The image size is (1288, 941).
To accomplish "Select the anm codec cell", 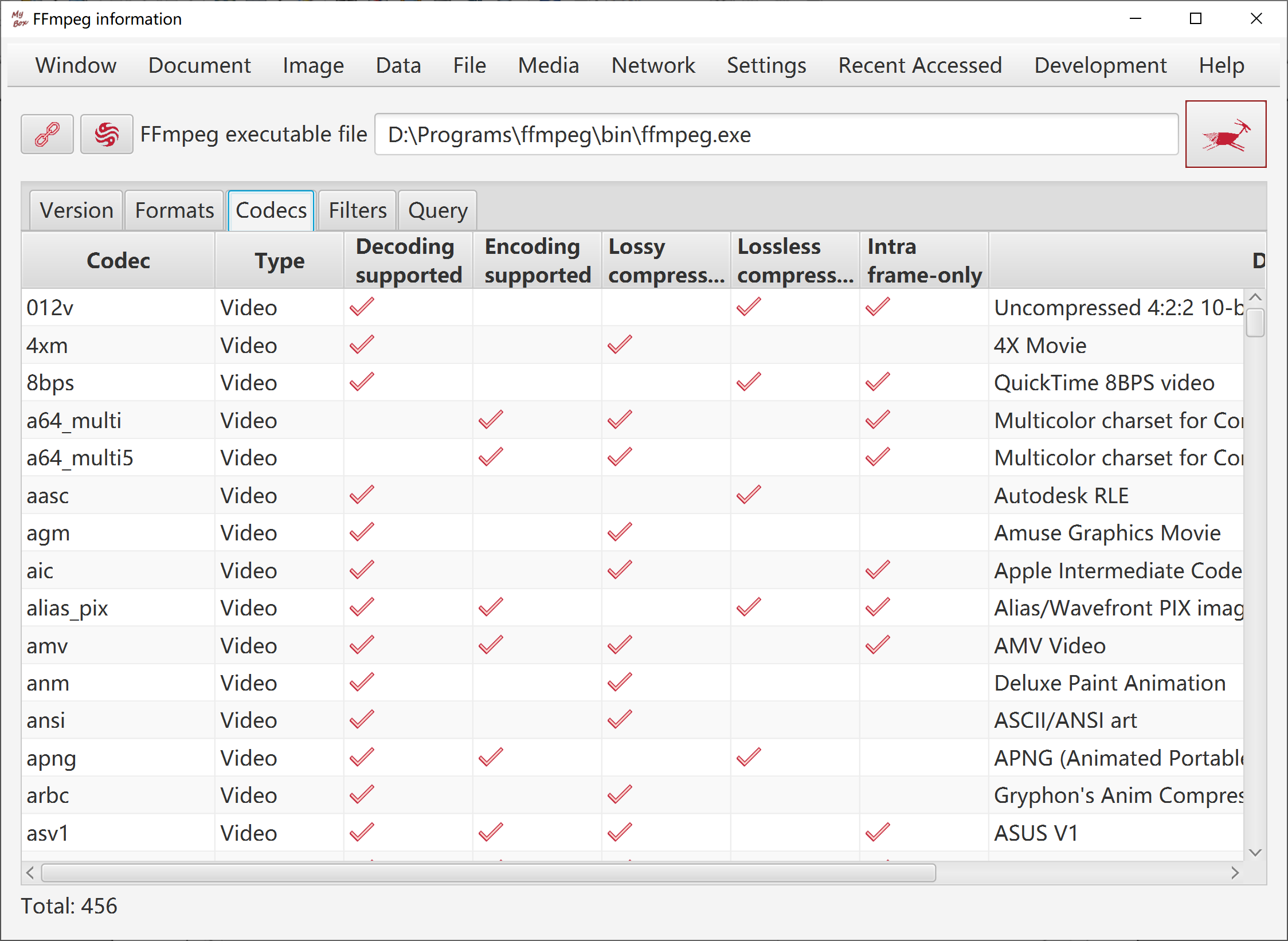I will pyautogui.click(x=118, y=683).
